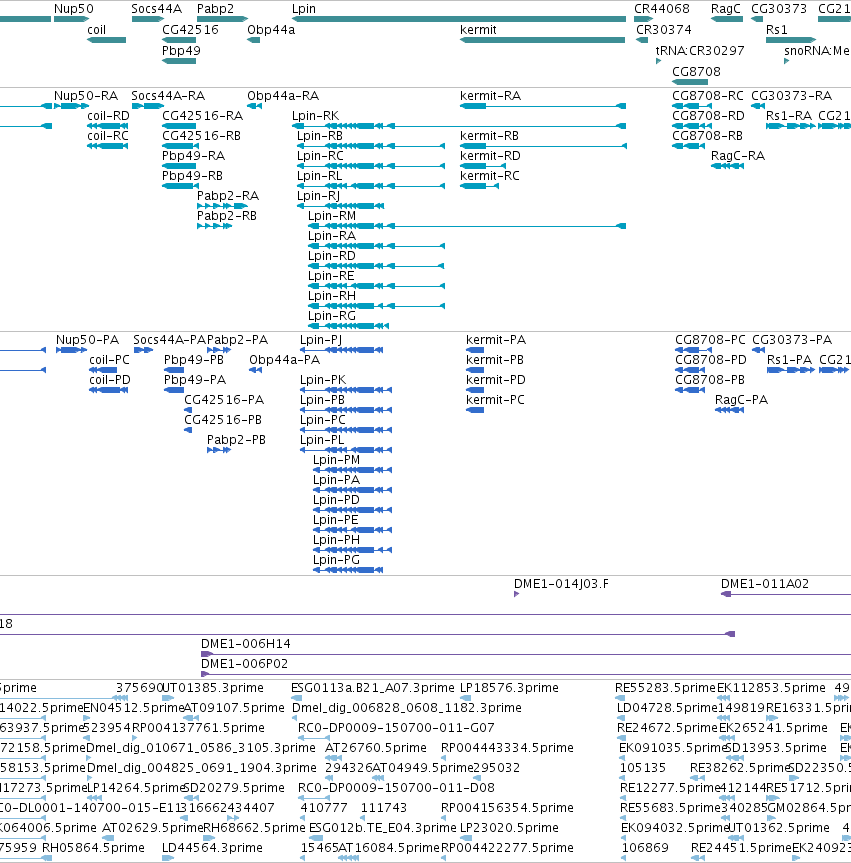Select the RagC gene label

[x=725, y=9]
